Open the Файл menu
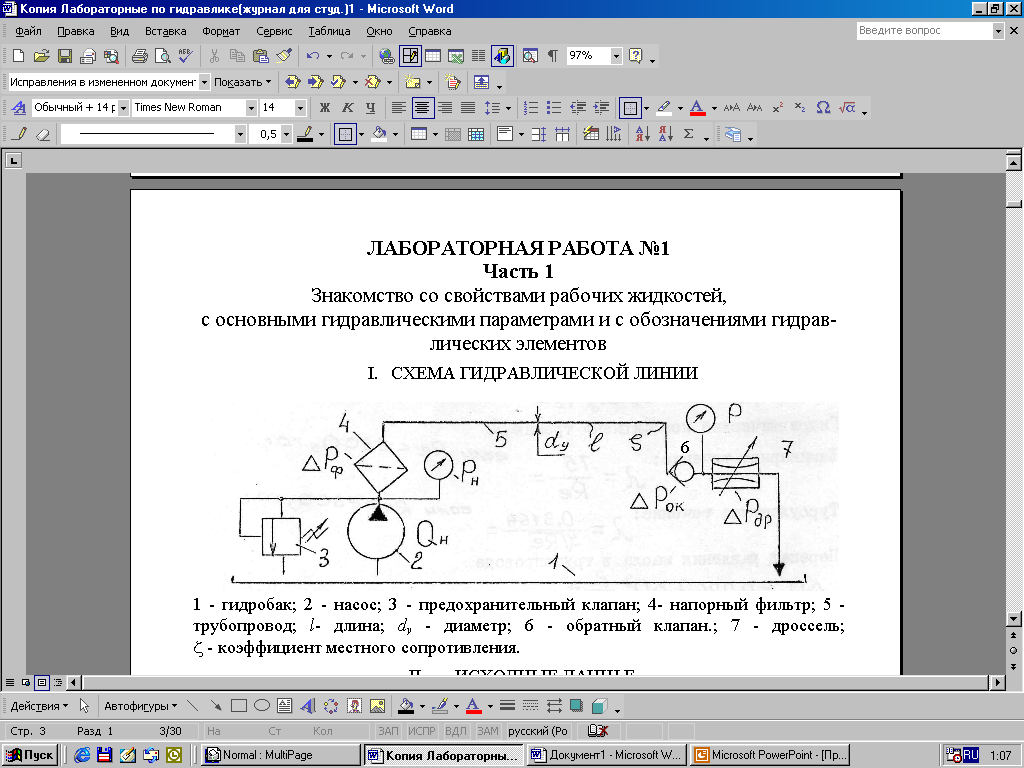Image resolution: width=1024 pixels, height=768 pixels. (28, 31)
